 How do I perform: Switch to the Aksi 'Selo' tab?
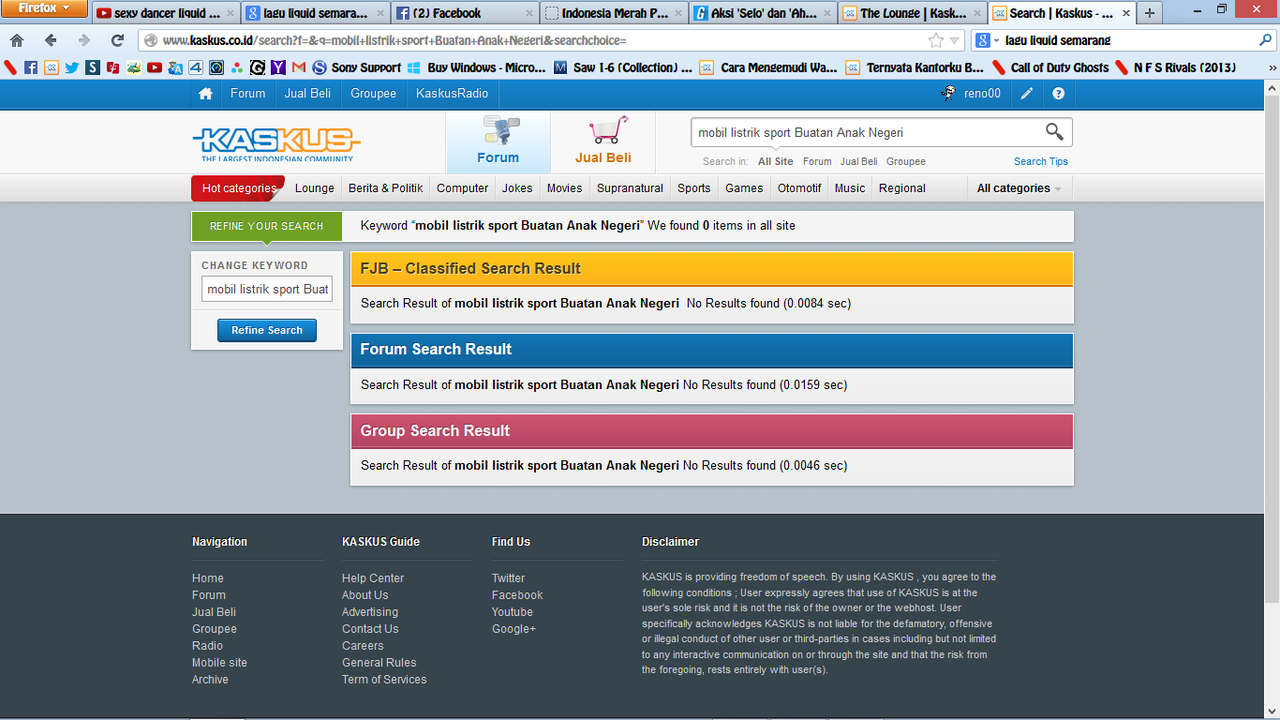coord(763,14)
